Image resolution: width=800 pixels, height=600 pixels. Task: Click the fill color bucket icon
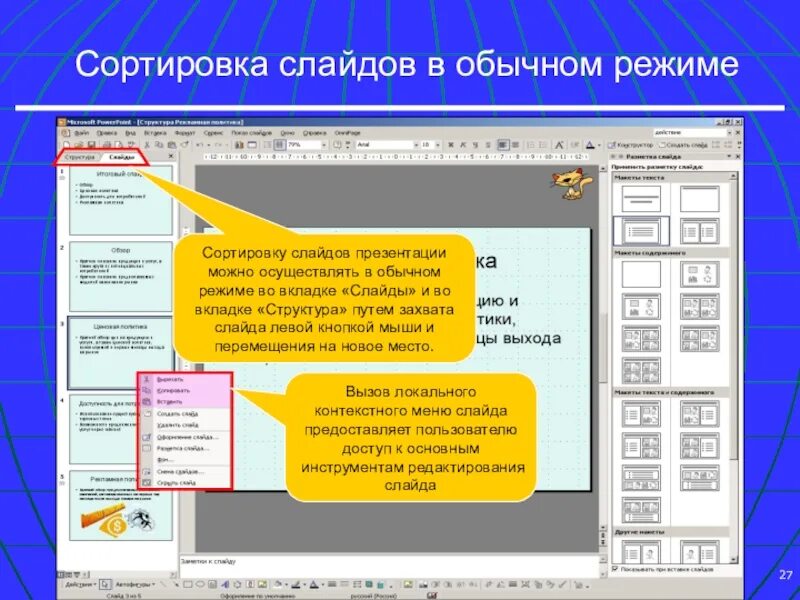[278, 585]
